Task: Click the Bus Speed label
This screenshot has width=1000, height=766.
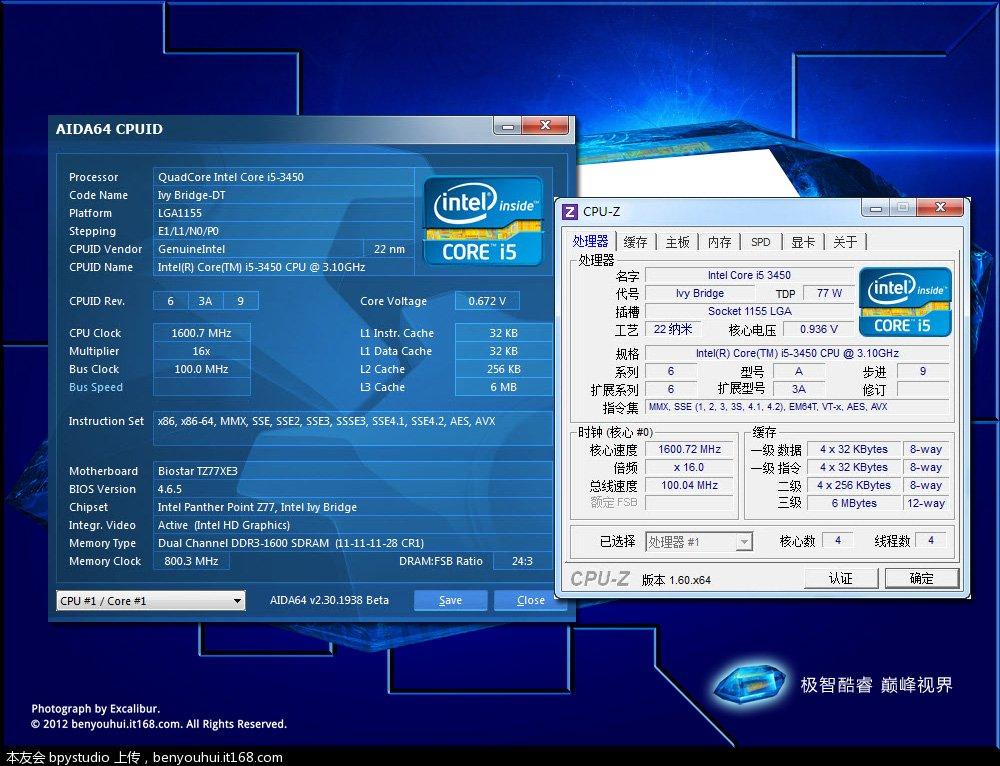Action: [x=96, y=387]
